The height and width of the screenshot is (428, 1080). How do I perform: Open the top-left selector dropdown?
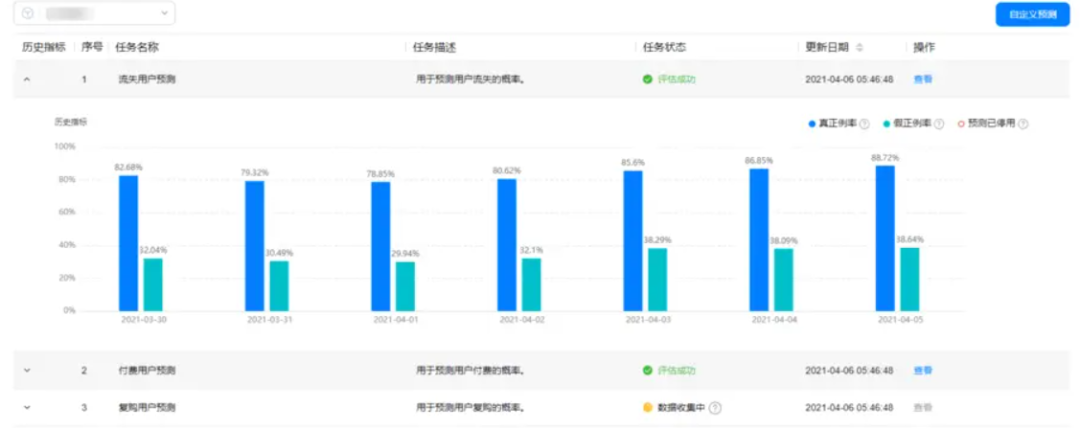pyautogui.click(x=95, y=14)
